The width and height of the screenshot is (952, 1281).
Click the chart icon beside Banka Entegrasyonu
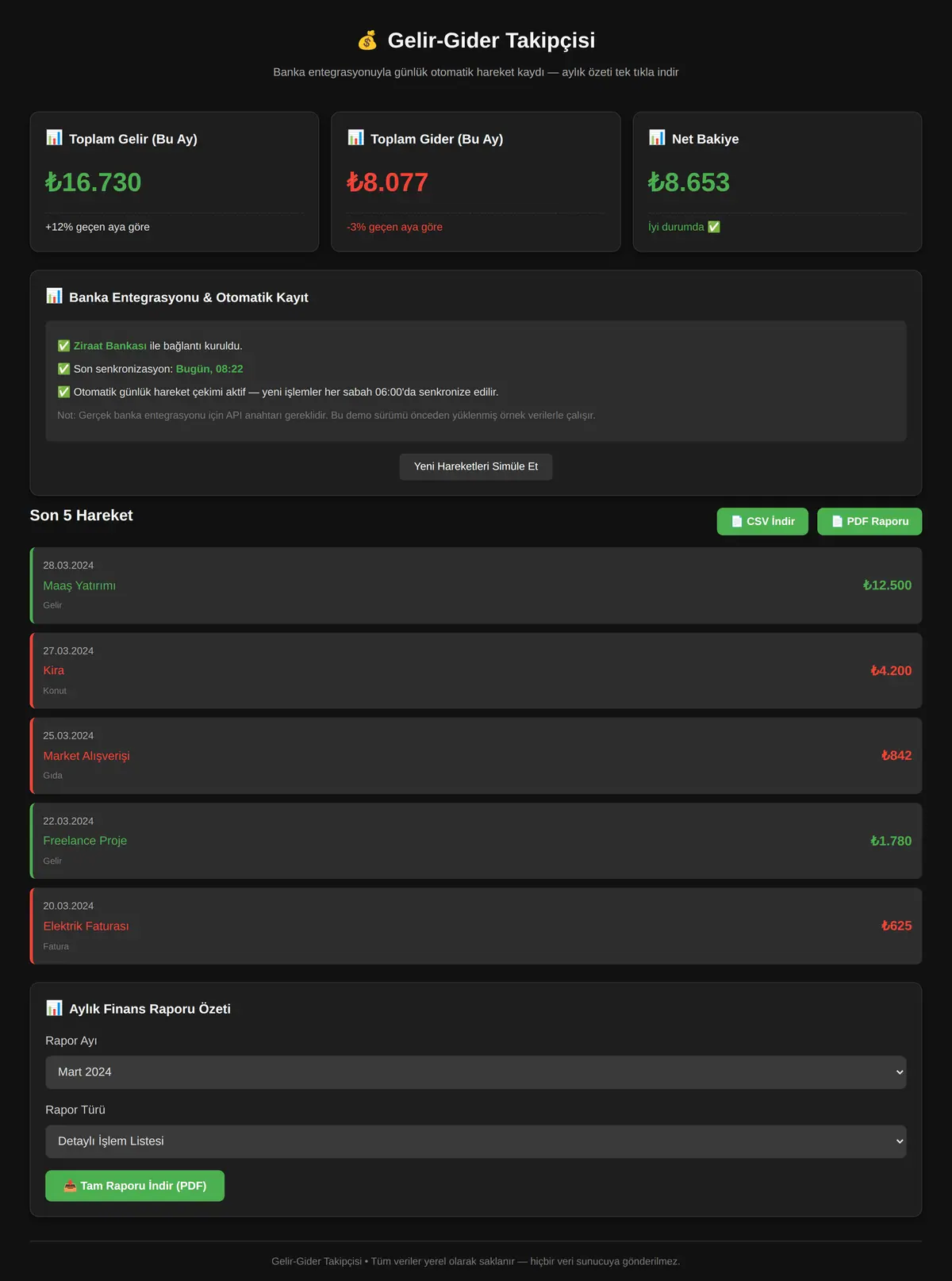click(x=54, y=297)
